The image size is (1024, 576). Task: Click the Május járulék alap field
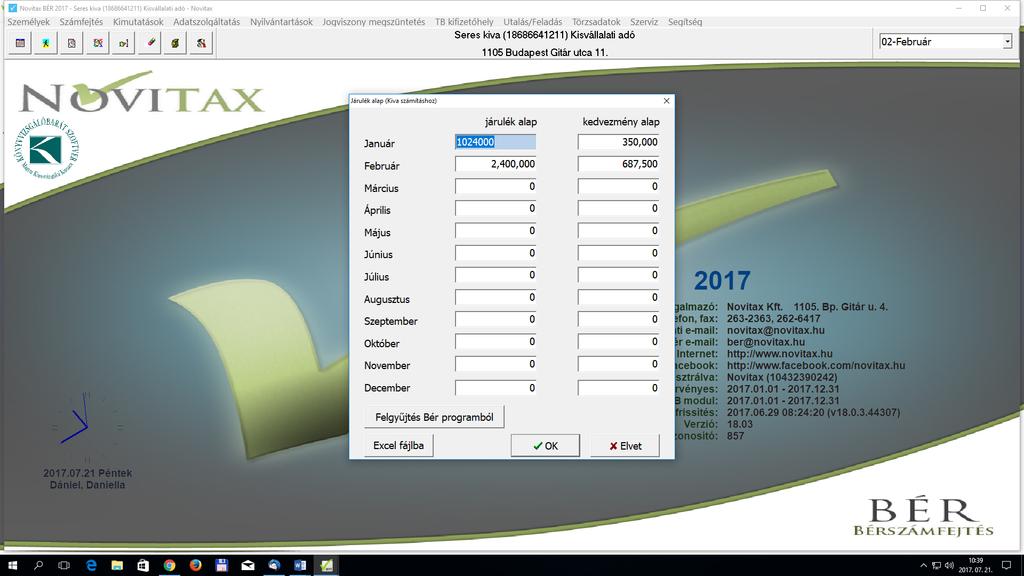[x=496, y=231]
